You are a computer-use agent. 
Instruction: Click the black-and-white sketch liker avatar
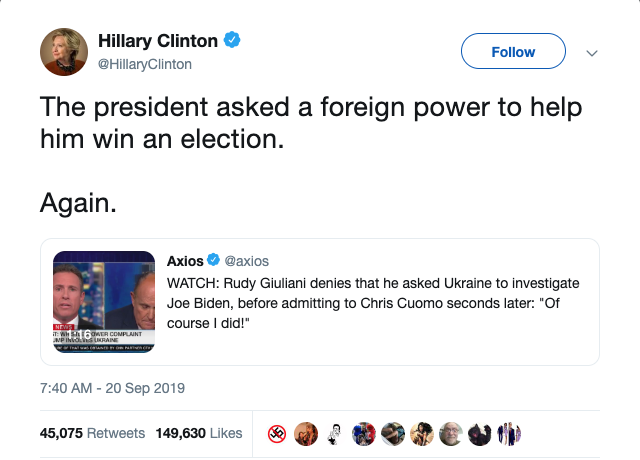pyautogui.click(x=335, y=433)
